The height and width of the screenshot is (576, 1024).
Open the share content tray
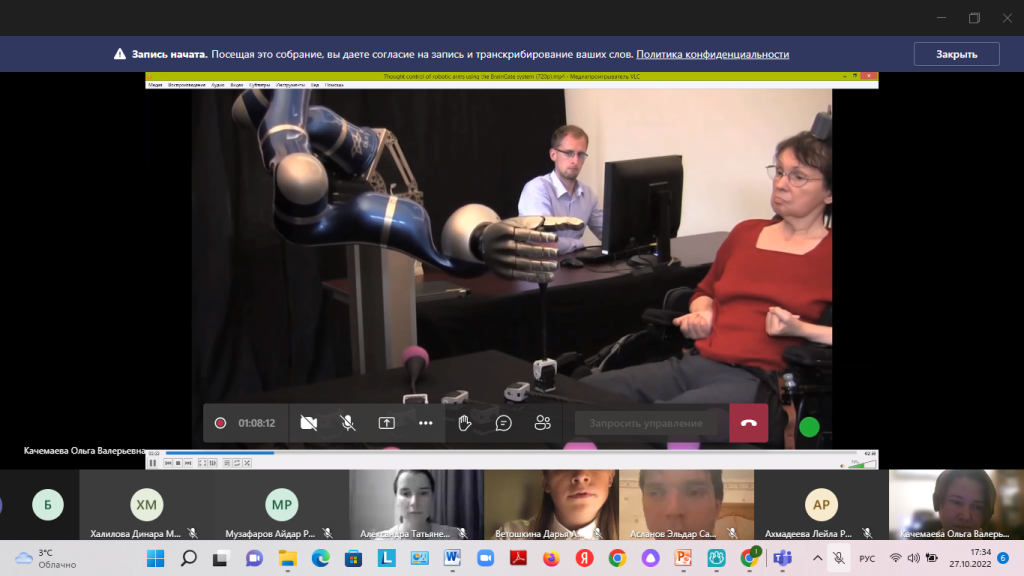pyautogui.click(x=387, y=423)
